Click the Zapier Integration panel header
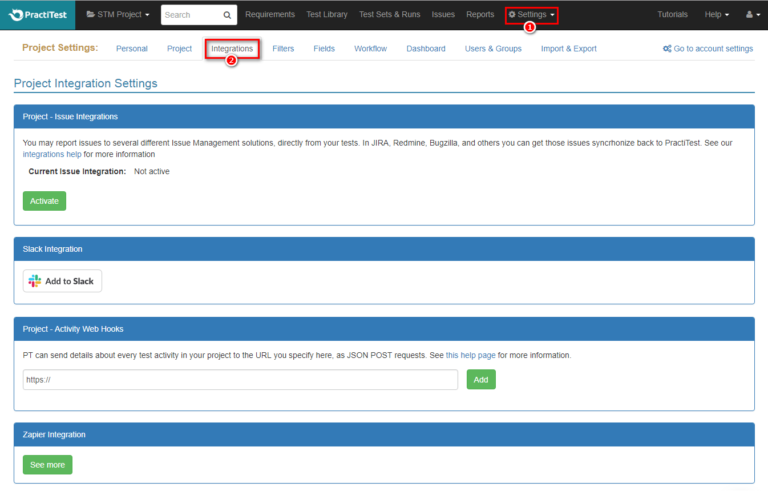Screen dimensions: 768x491 (x=384, y=435)
